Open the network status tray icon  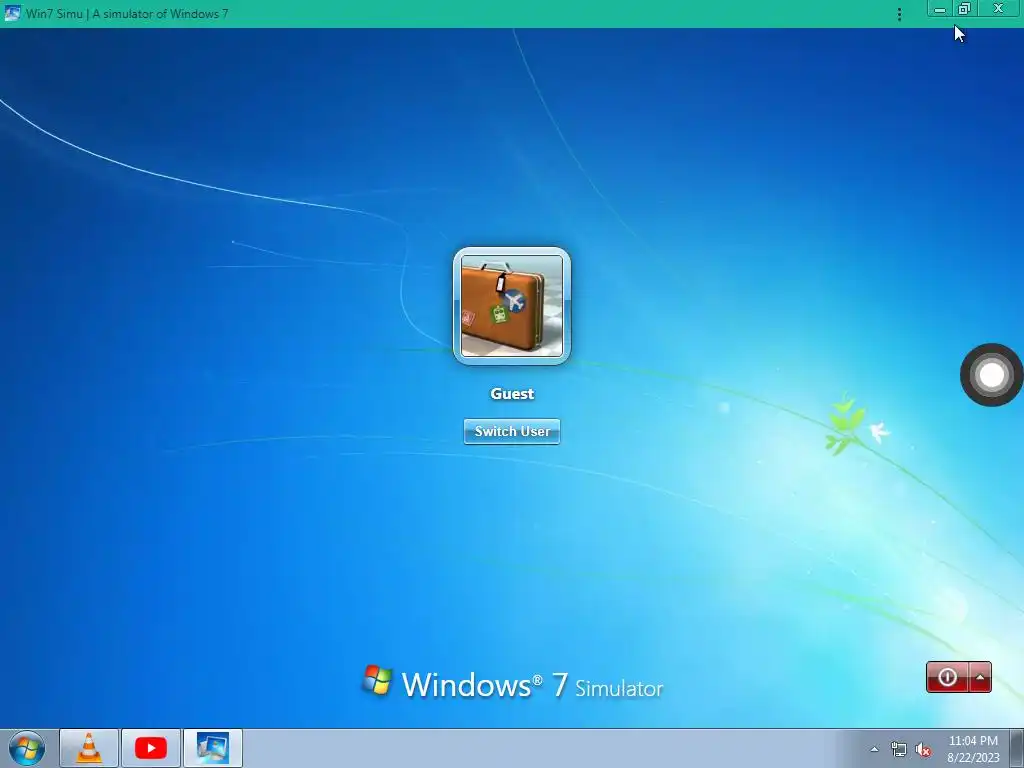899,750
